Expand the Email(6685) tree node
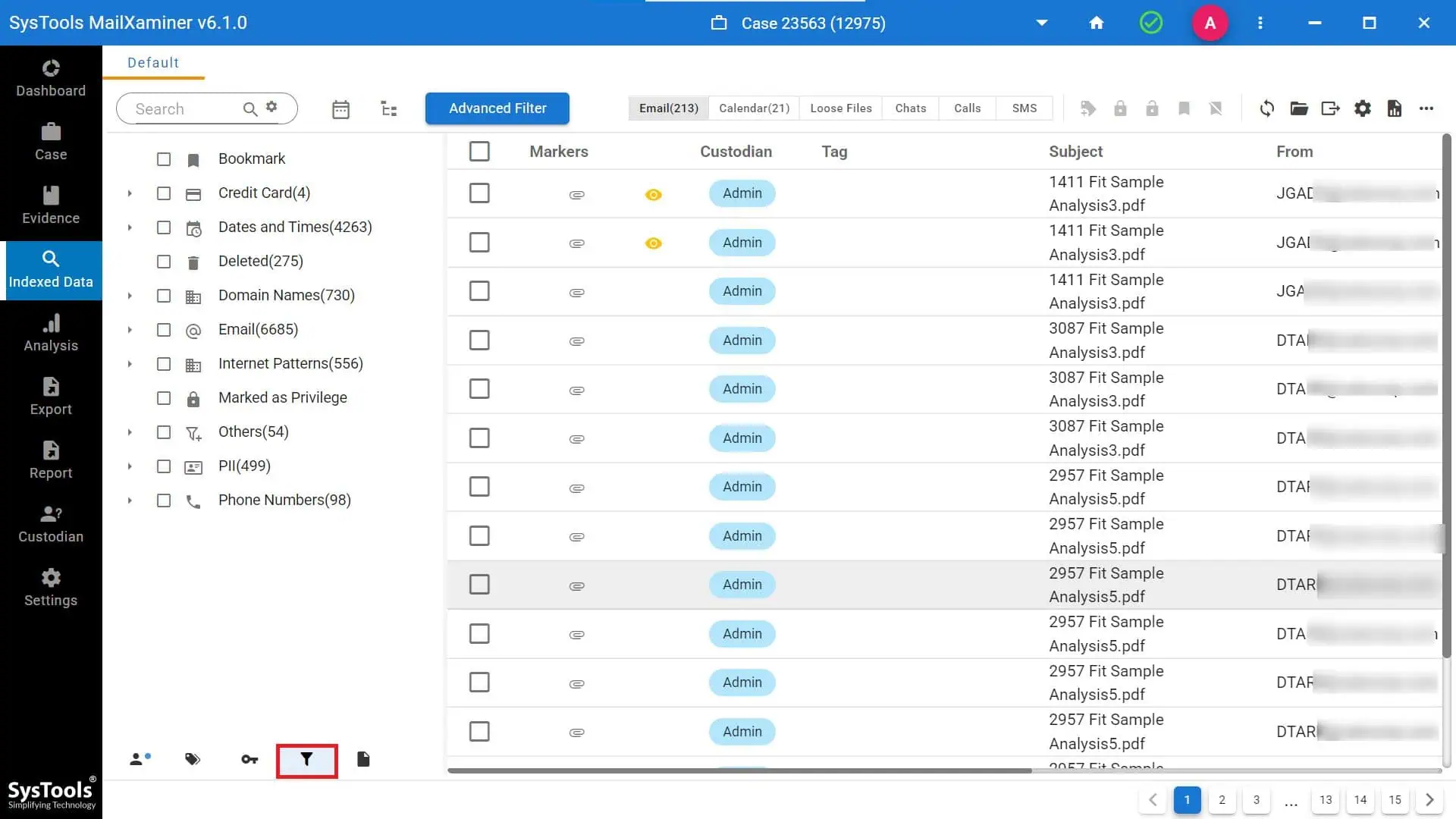 click(129, 330)
